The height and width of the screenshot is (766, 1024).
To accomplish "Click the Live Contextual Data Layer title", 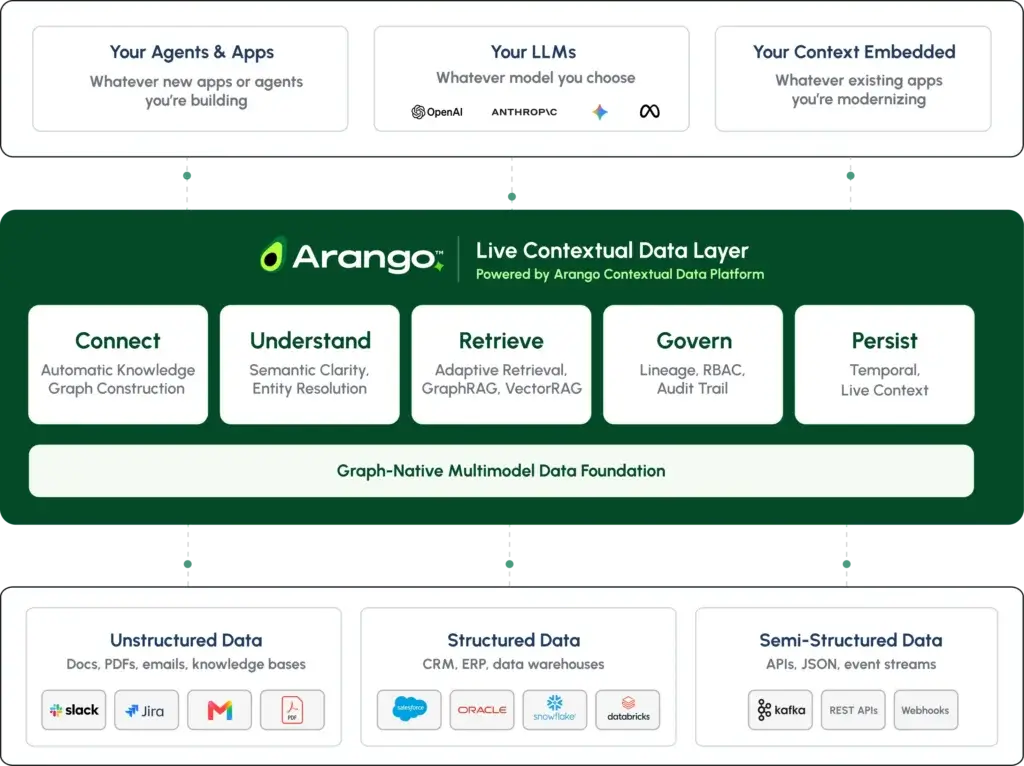I will pyautogui.click(x=612, y=251).
